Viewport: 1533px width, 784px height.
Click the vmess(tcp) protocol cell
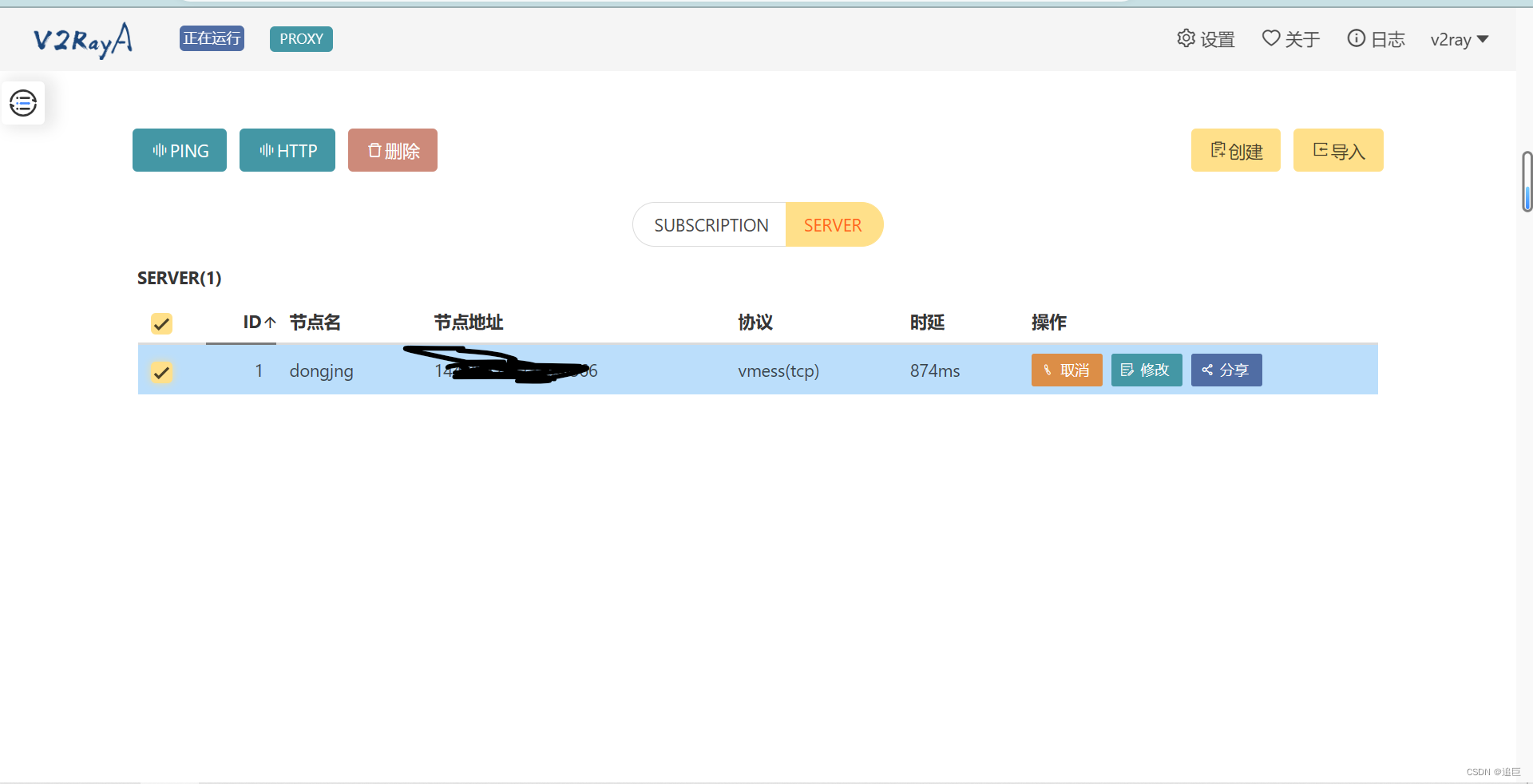coord(778,371)
